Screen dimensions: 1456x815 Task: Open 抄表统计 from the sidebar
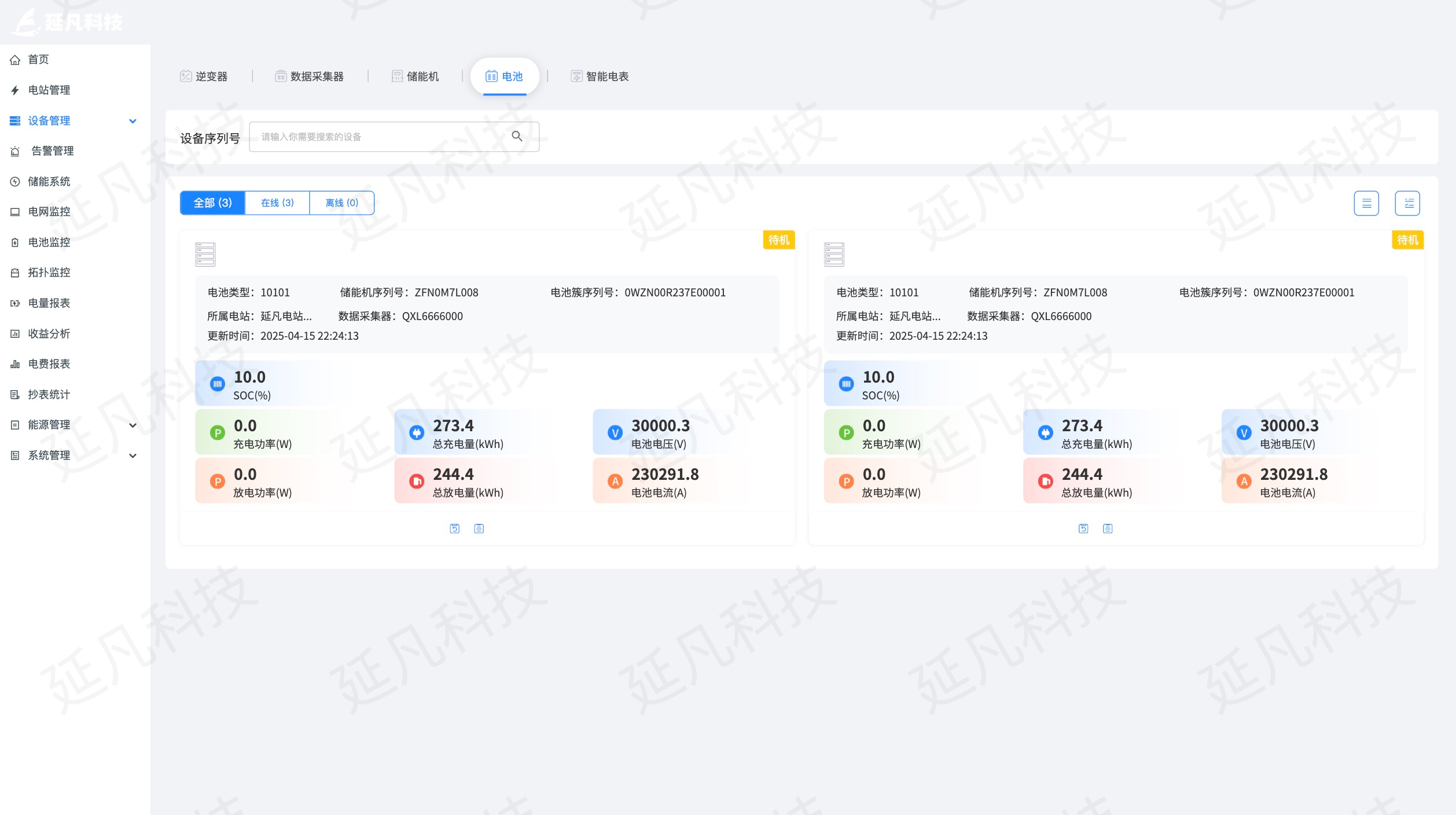49,394
